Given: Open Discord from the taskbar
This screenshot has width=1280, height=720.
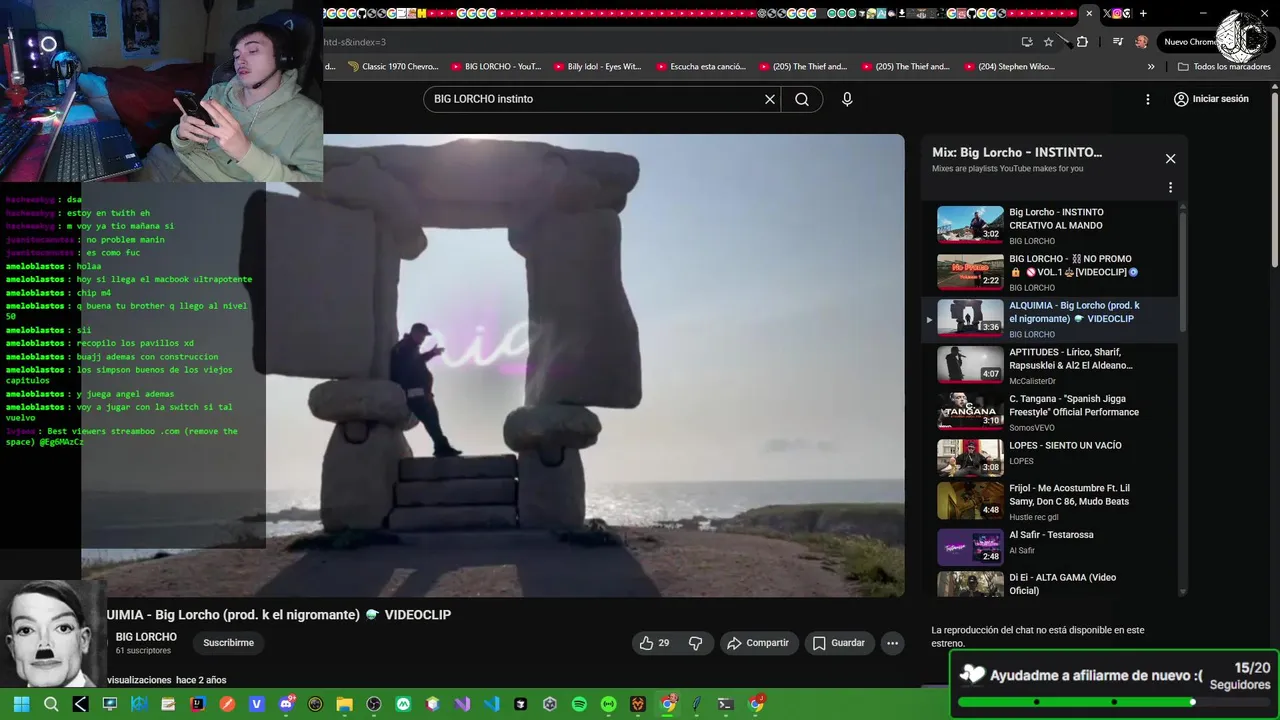Looking at the screenshot, I should click(x=286, y=704).
